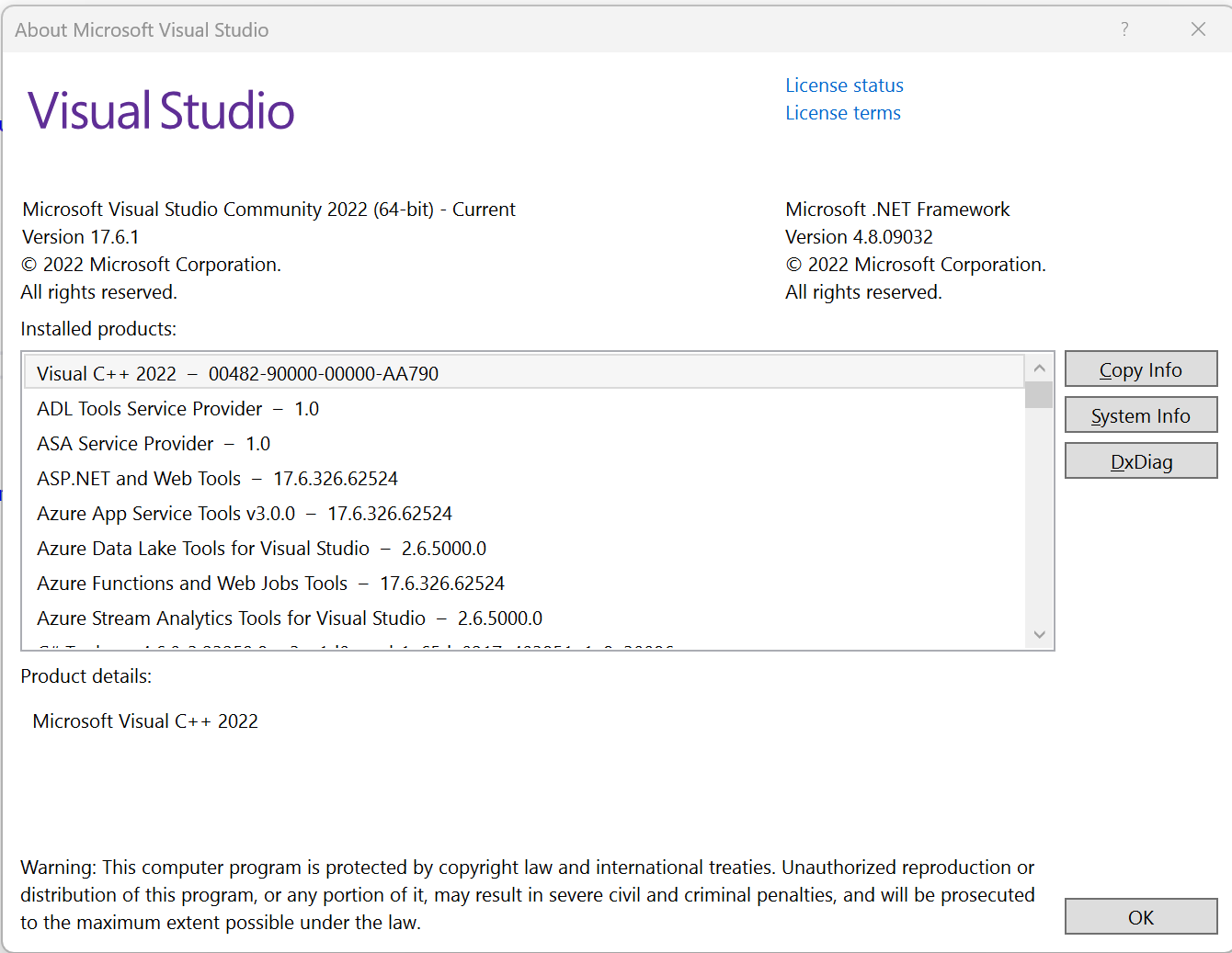Grab the installed products scrollbar thumb

(1039, 395)
